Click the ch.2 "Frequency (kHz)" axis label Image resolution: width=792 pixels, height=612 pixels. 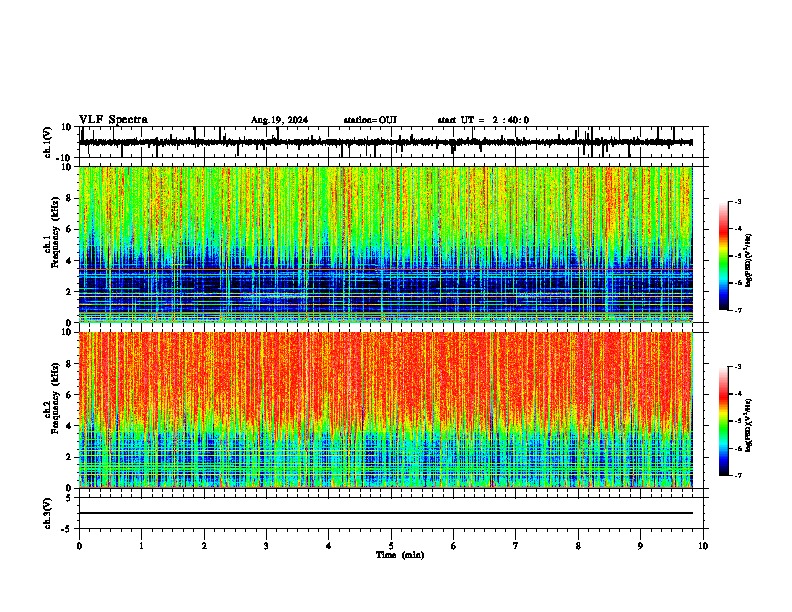tap(56, 398)
